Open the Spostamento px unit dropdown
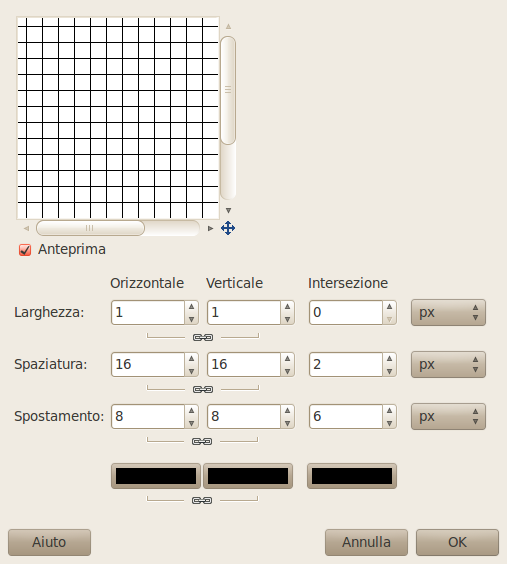Screen dimensions: 507x564 tap(448, 416)
